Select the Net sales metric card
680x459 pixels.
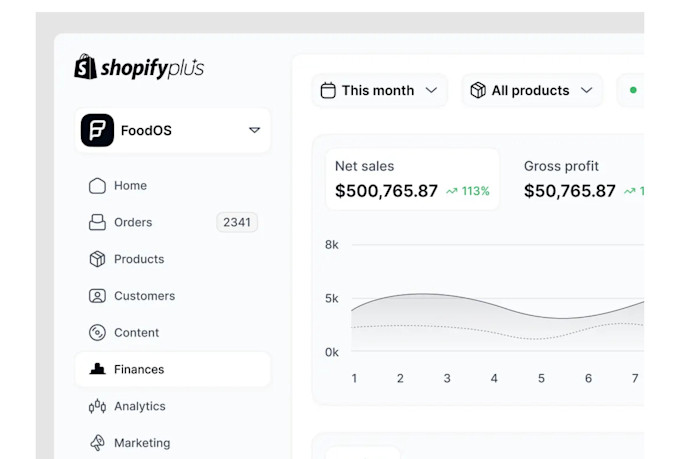[x=412, y=179]
